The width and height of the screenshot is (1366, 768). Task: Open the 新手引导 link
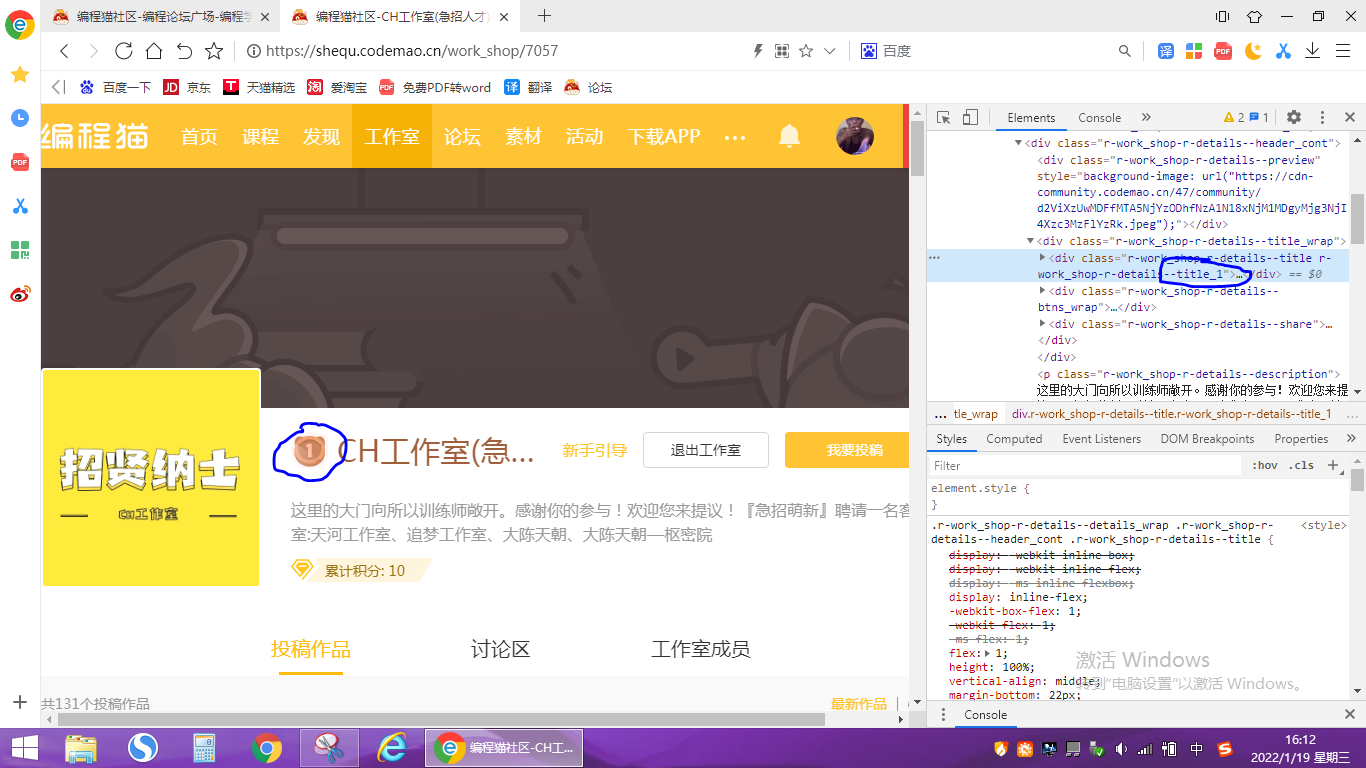pyautogui.click(x=594, y=451)
